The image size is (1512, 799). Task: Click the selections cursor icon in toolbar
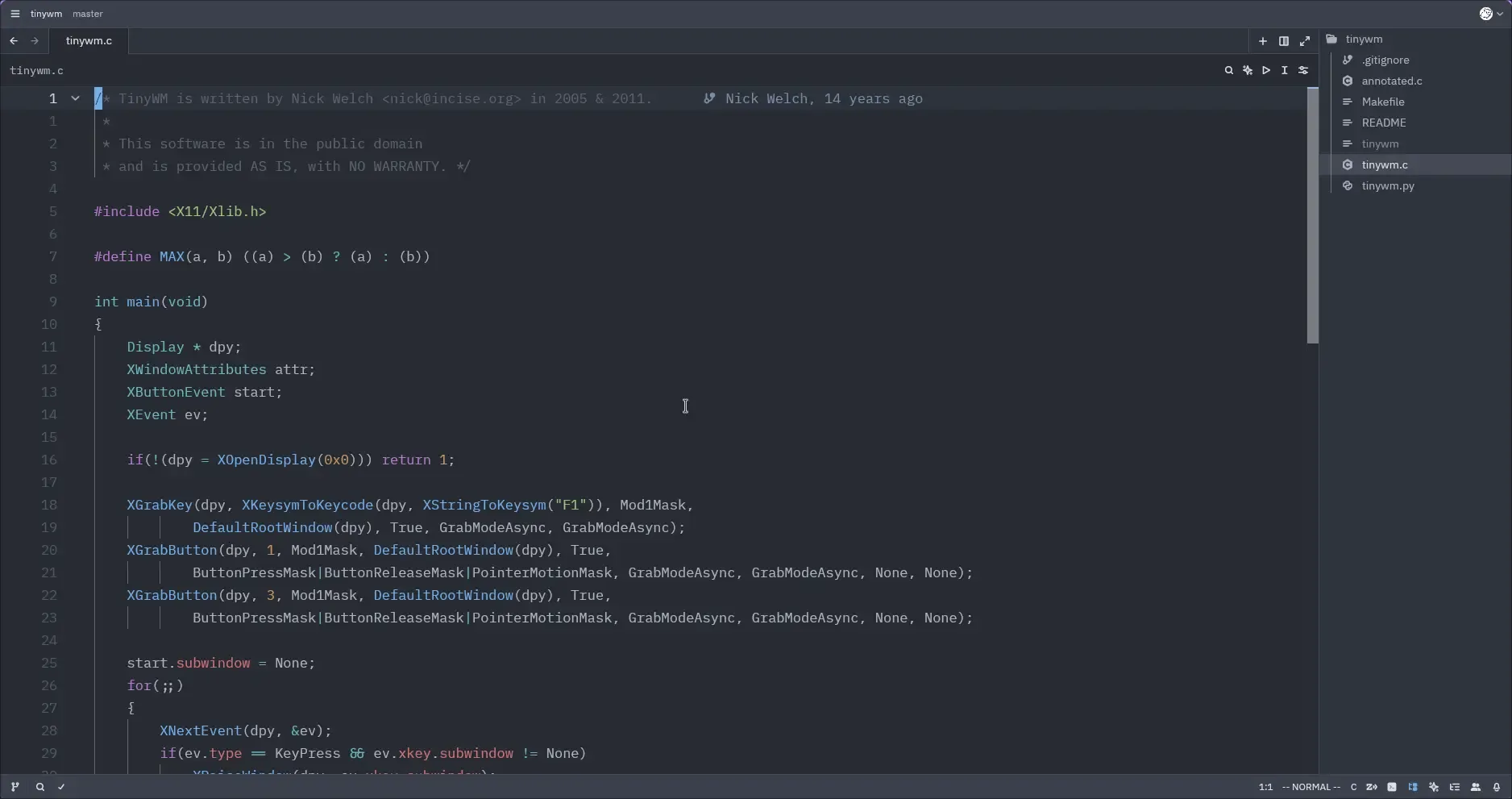pyautogui.click(x=1285, y=71)
